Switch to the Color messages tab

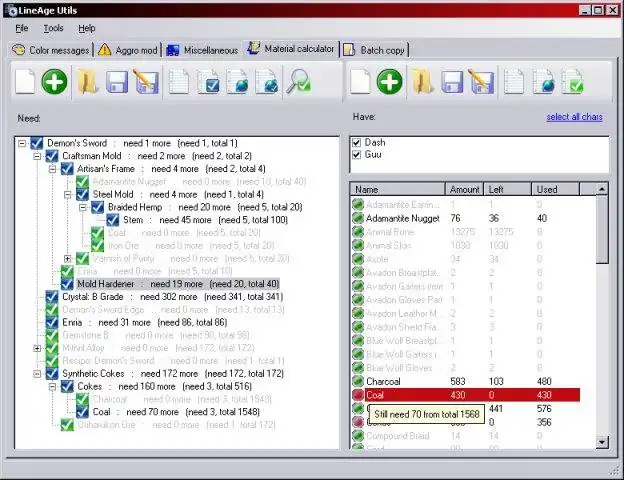click(51, 50)
